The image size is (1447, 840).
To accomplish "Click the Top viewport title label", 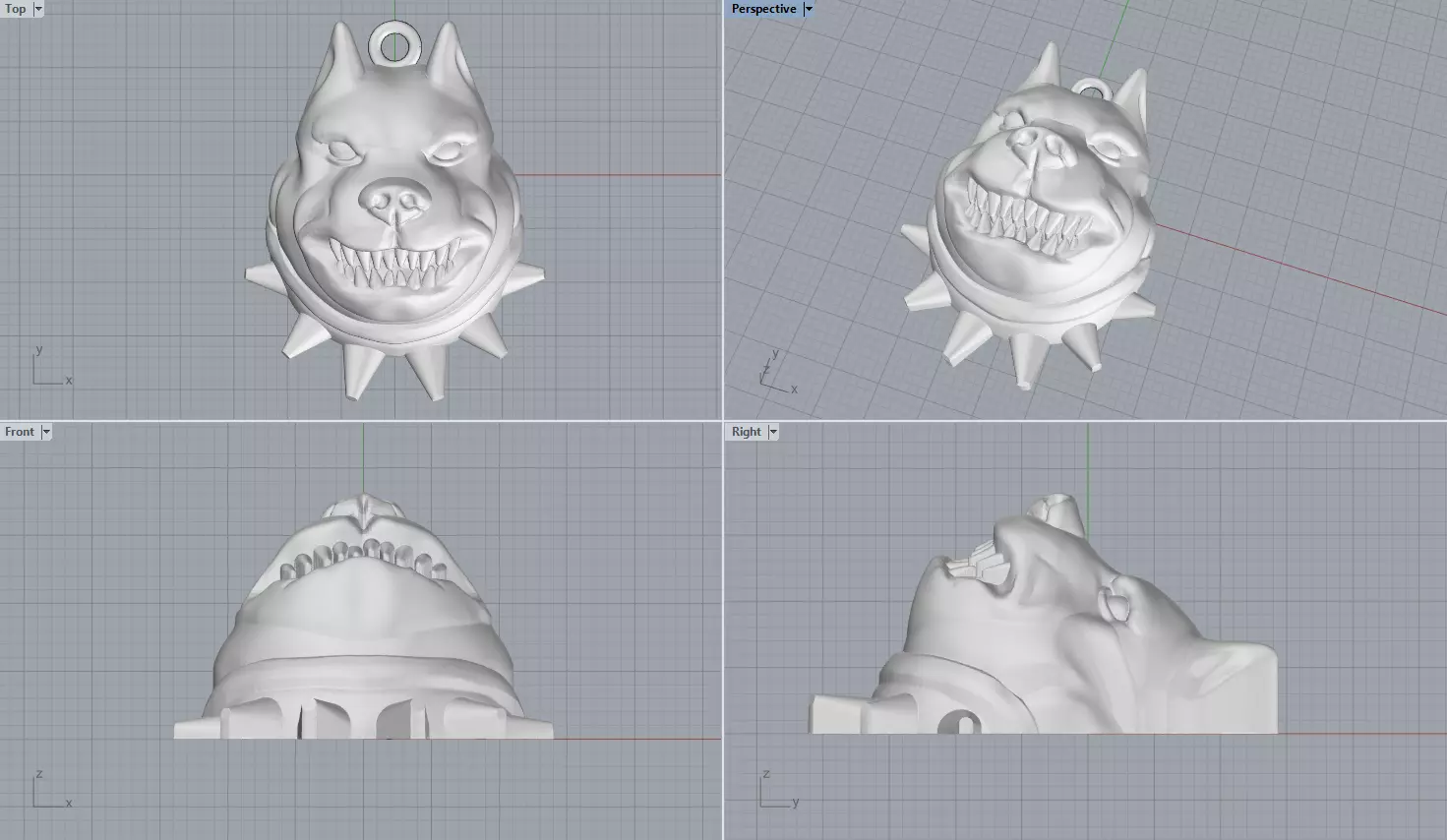I will (x=16, y=9).
